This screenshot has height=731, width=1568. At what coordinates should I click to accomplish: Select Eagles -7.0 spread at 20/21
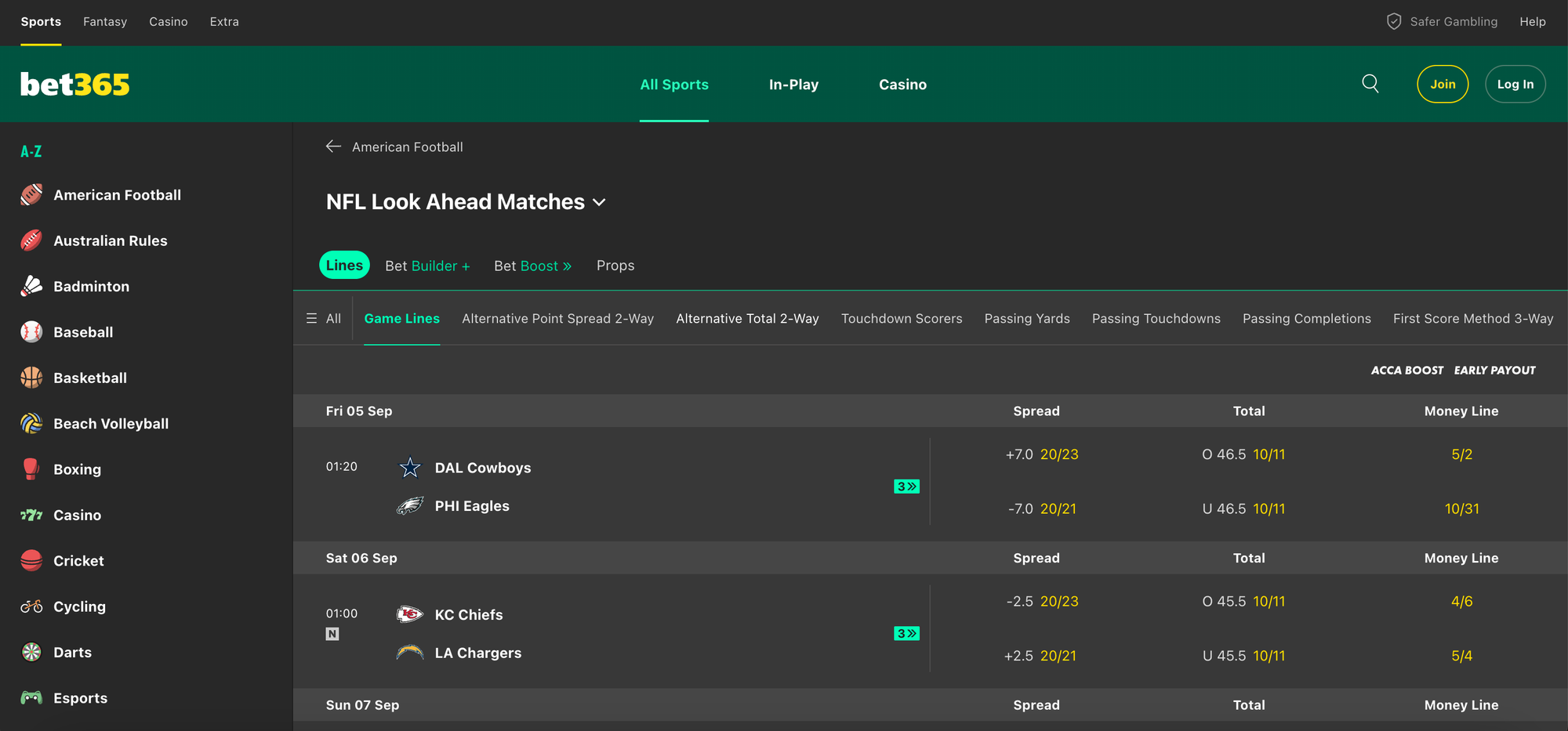click(x=1042, y=508)
